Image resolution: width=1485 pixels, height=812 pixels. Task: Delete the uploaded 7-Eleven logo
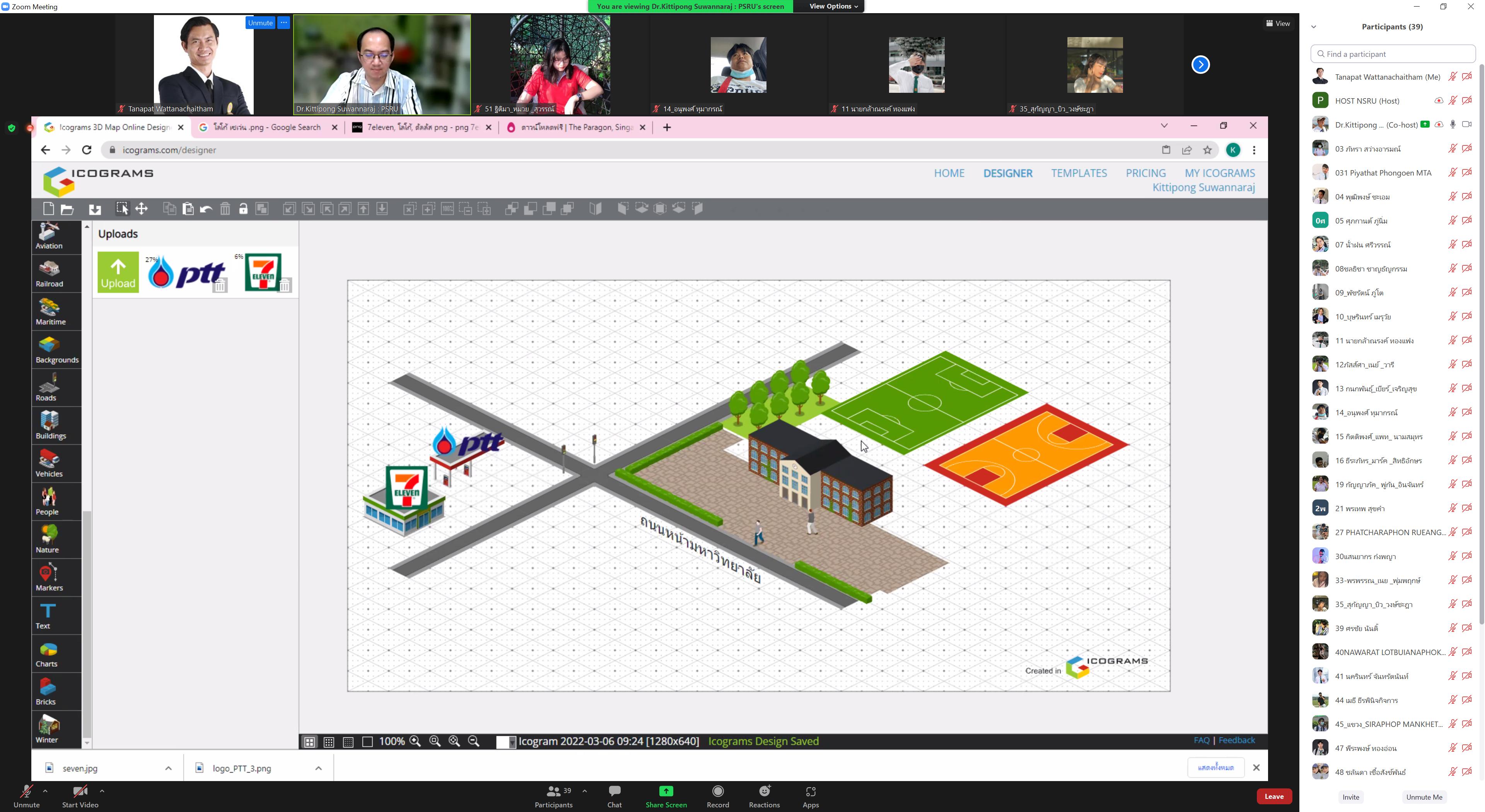pos(285,285)
